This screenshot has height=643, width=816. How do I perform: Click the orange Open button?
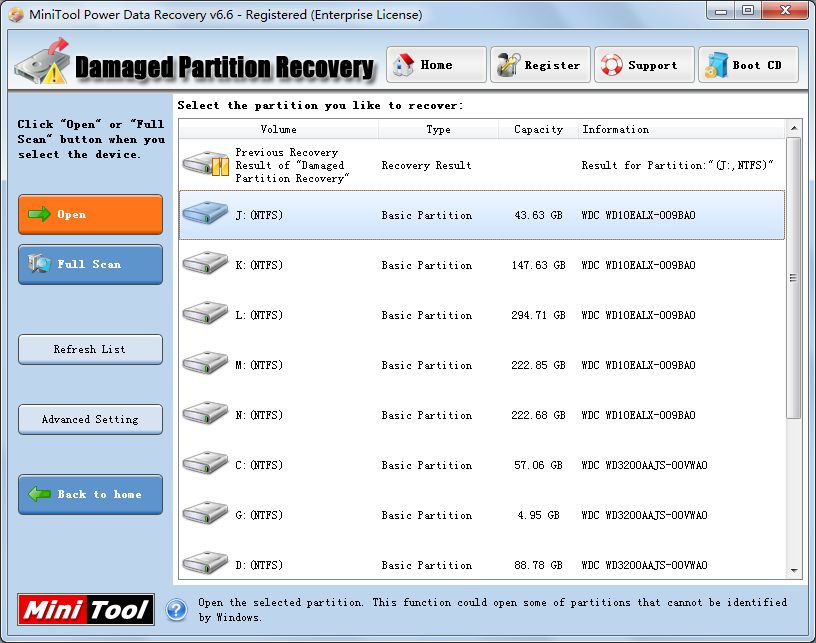(x=91, y=214)
